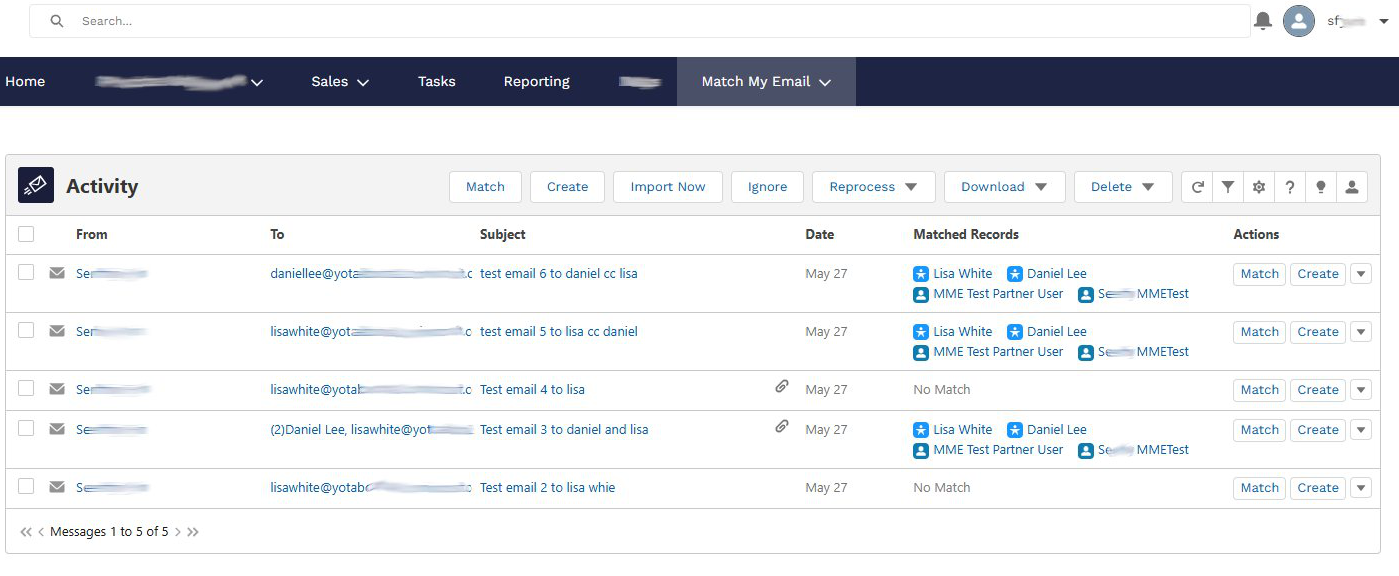The width and height of the screenshot is (1399, 576).
Task: Click attachment paperclip on 'Test email 3' row
Action: point(782,426)
